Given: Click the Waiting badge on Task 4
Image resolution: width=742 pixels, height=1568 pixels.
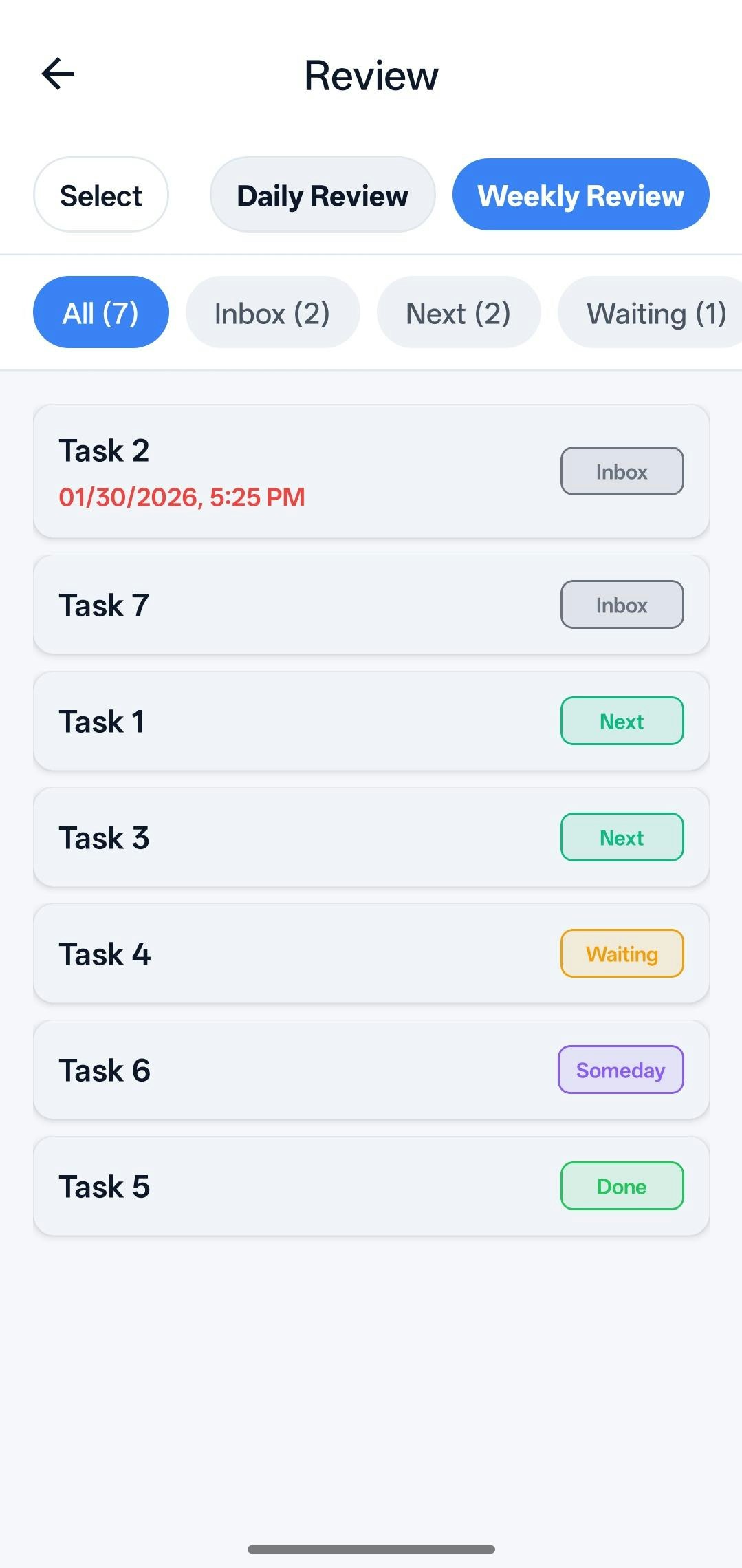Looking at the screenshot, I should pos(621,953).
